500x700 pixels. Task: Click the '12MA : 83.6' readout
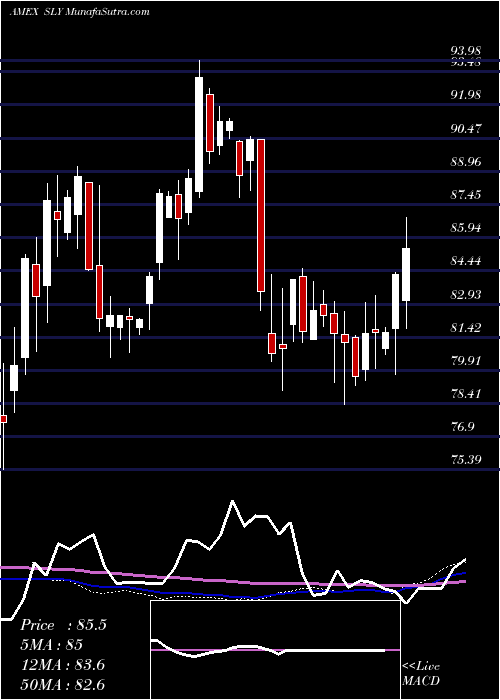coord(62,665)
